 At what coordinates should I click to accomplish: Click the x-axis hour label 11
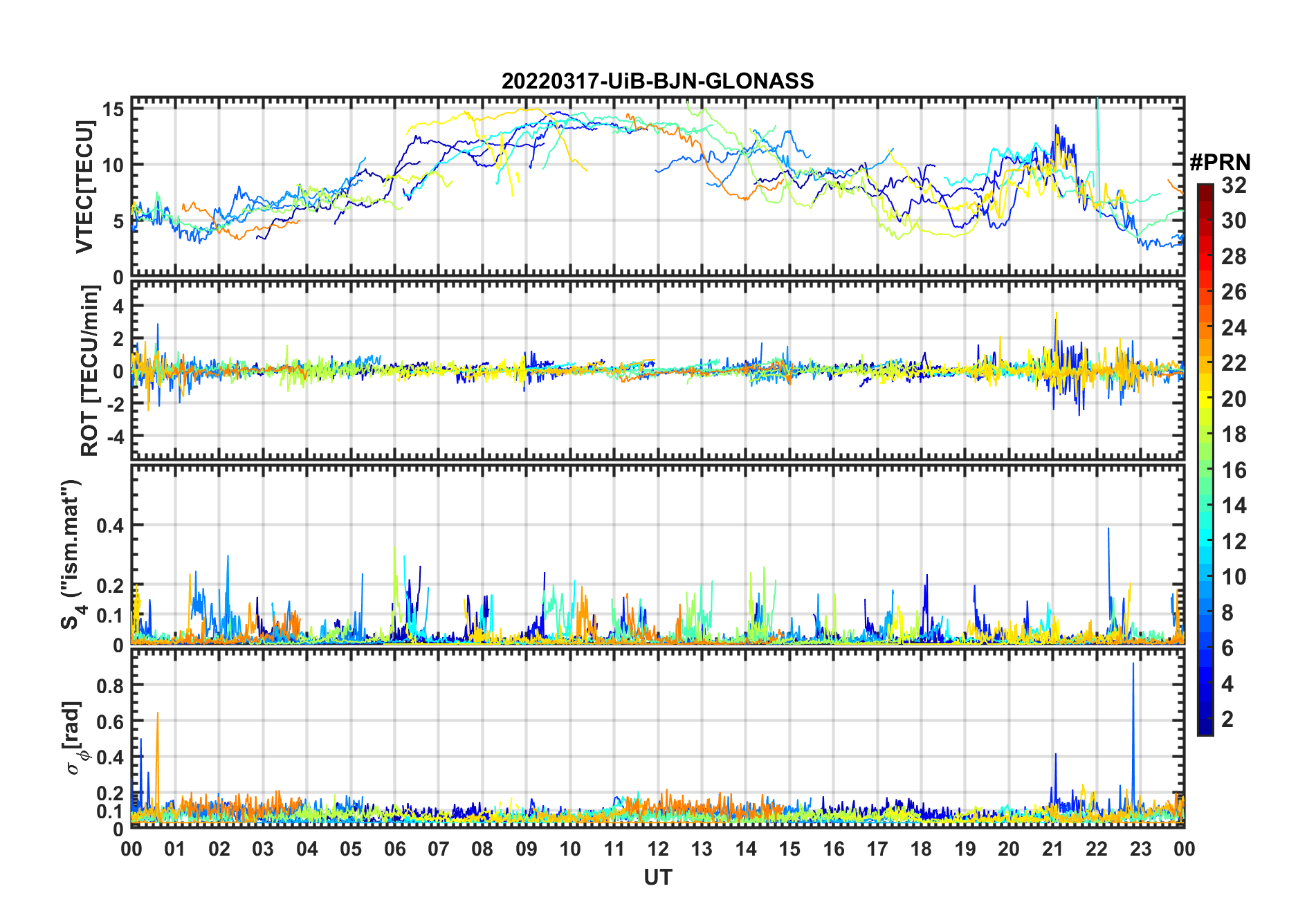pos(614,849)
